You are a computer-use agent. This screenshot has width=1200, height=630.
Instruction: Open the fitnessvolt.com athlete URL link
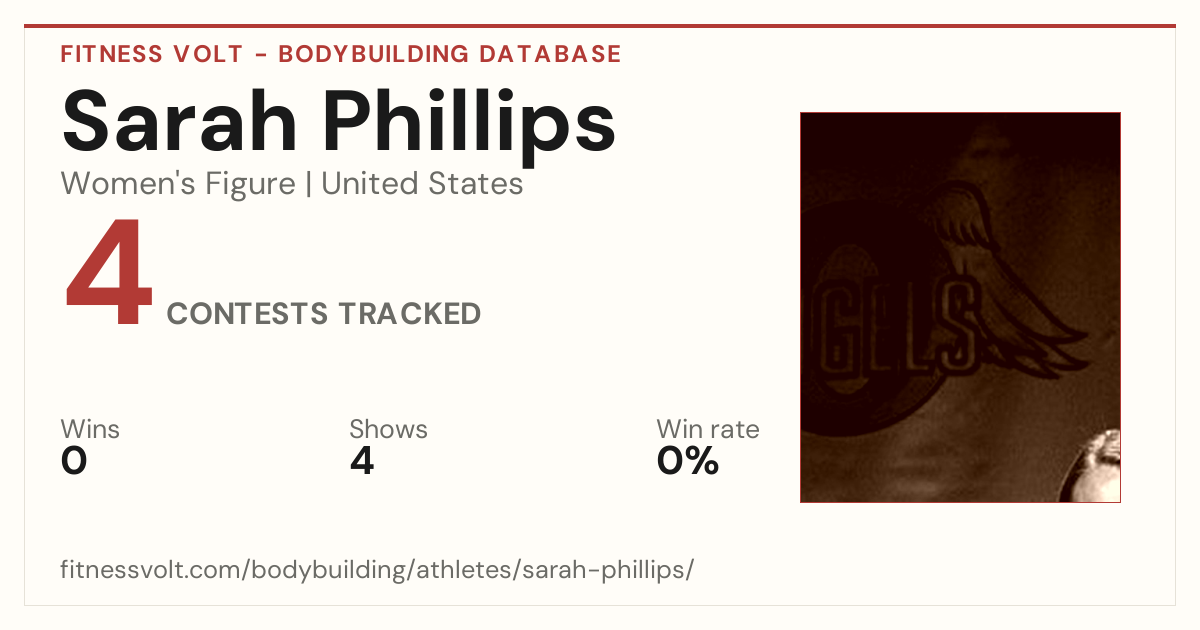pyautogui.click(x=377, y=570)
